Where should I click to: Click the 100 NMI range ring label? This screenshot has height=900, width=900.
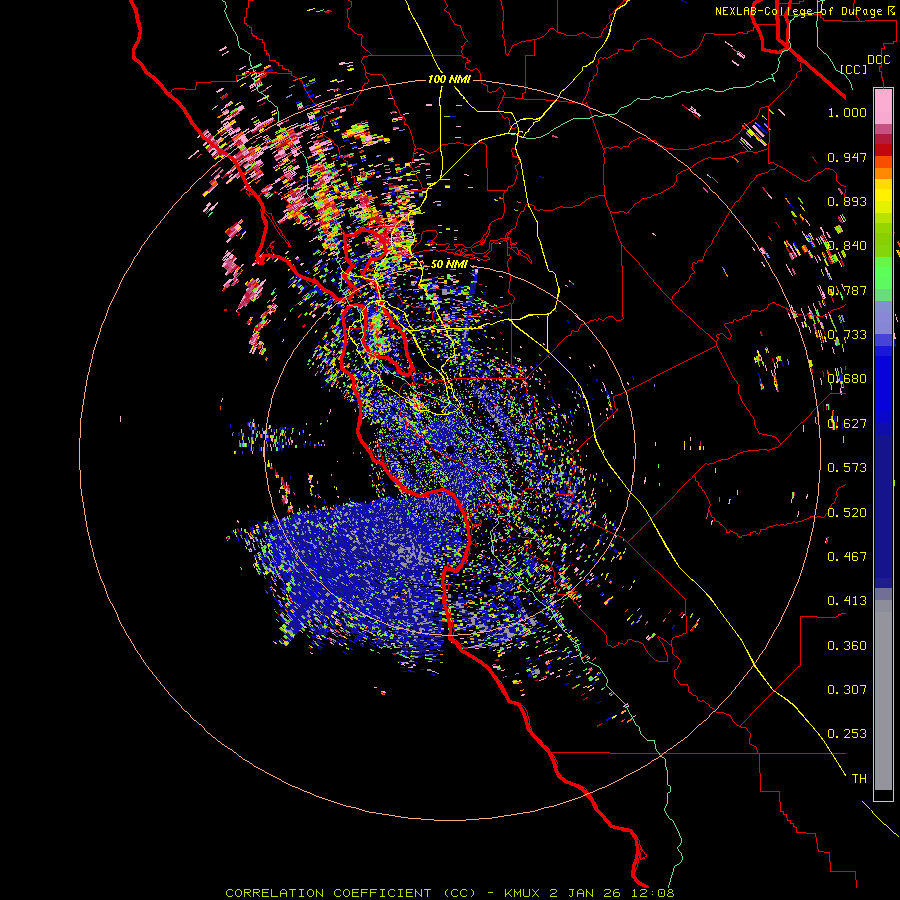[x=449, y=79]
